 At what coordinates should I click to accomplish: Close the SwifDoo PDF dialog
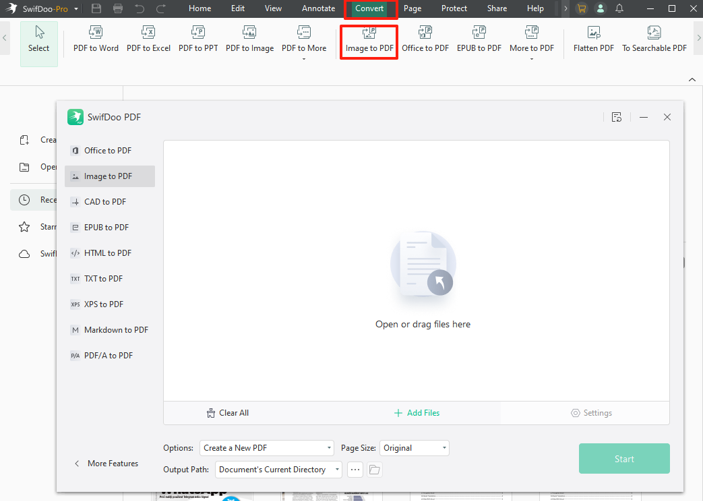pos(667,117)
